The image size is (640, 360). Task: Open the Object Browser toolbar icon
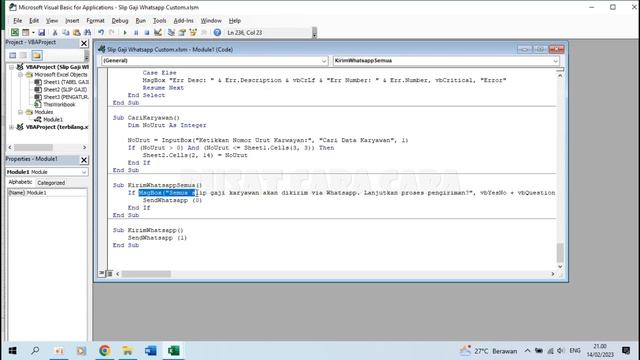193,32
